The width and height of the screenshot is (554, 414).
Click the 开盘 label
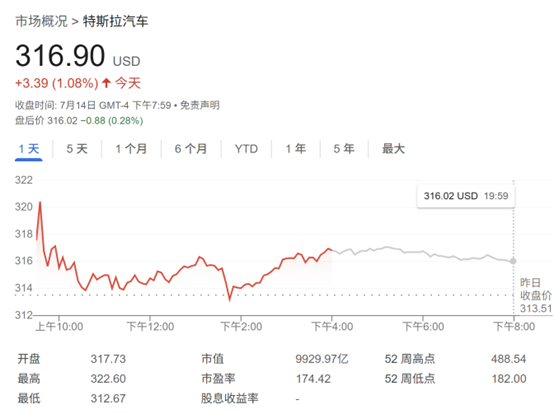click(x=29, y=359)
